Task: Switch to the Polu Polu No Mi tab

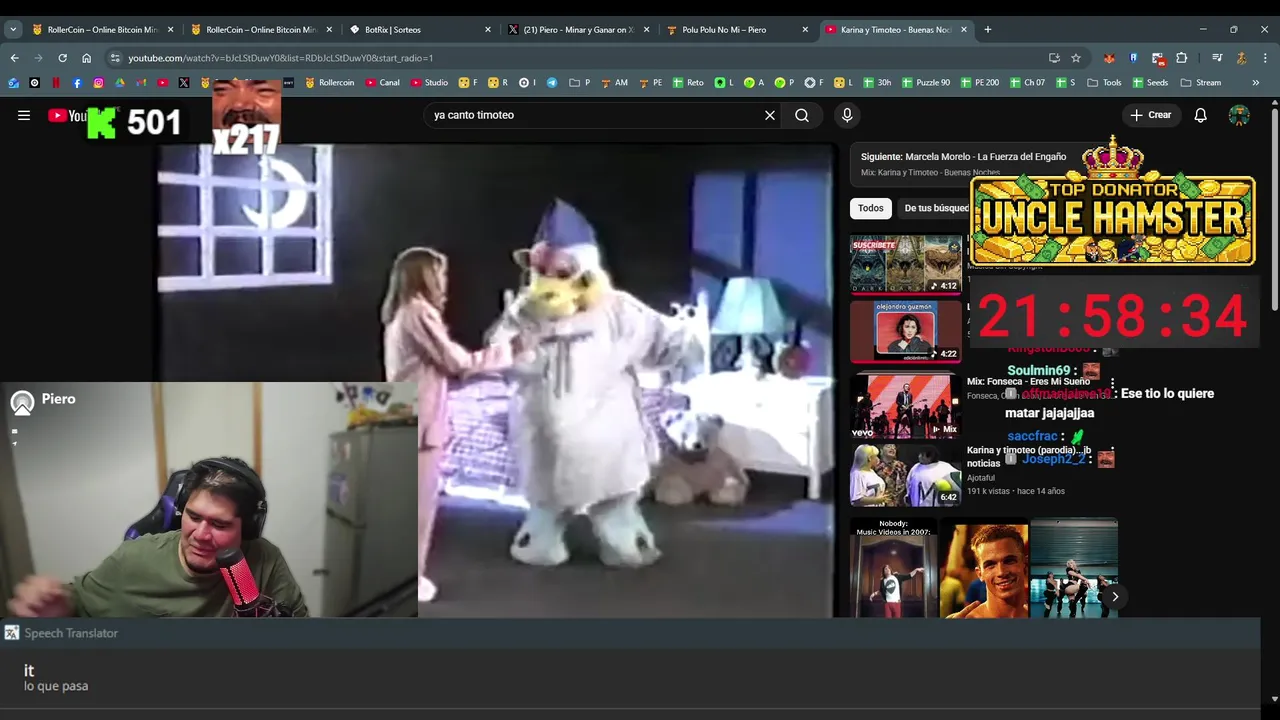Action: [738, 30]
